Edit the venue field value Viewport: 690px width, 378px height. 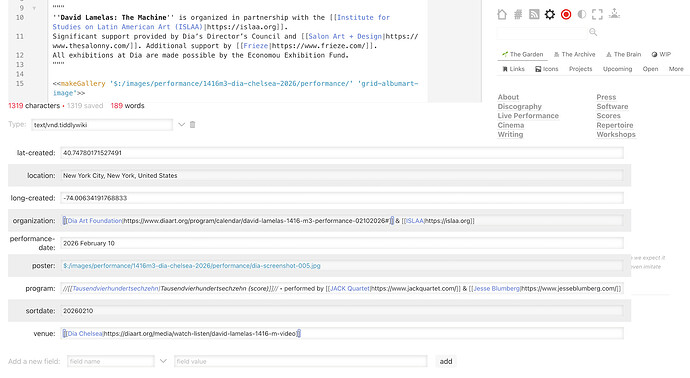tap(342, 334)
